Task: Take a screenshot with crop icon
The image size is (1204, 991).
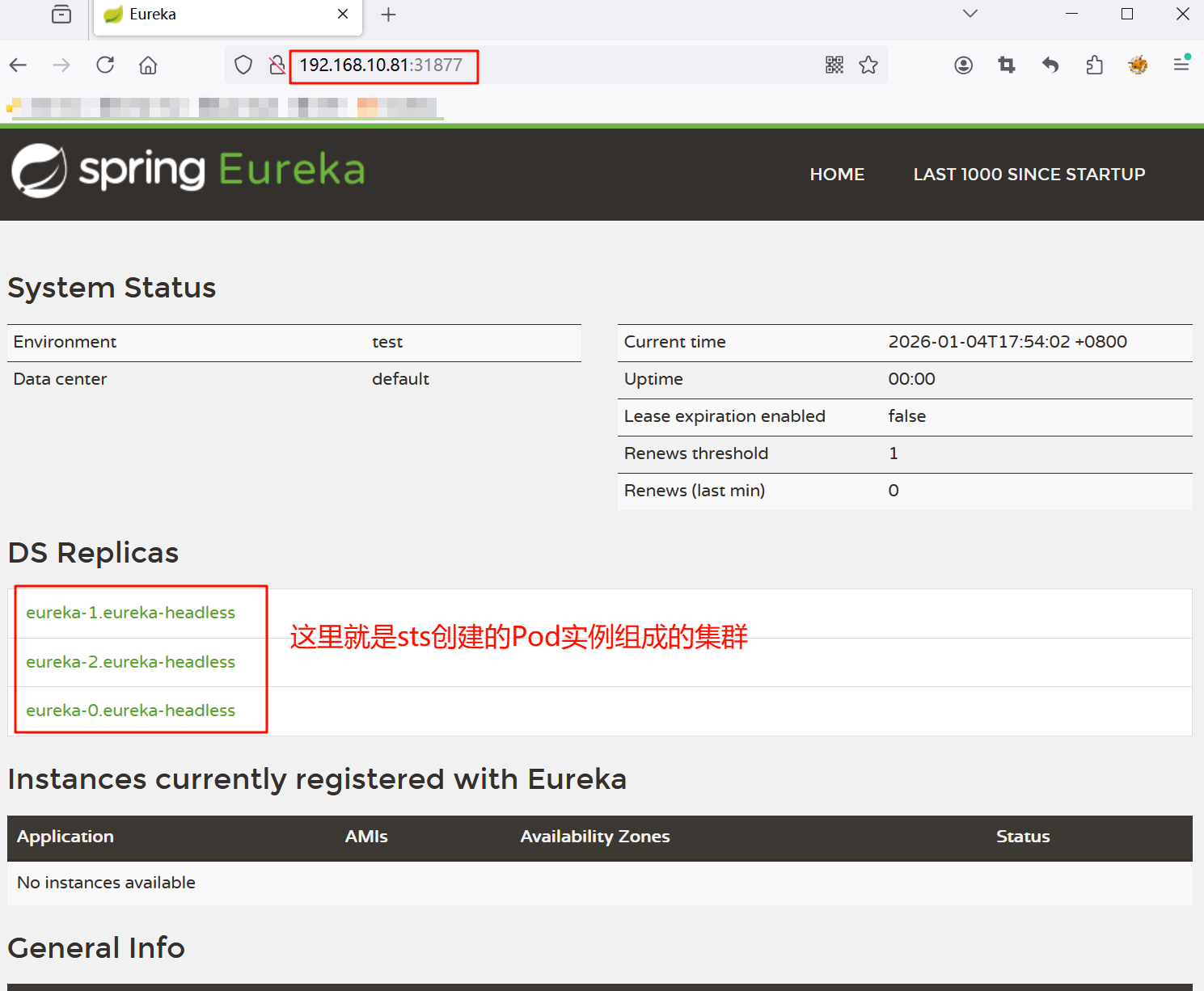Action: pyautogui.click(x=1007, y=65)
